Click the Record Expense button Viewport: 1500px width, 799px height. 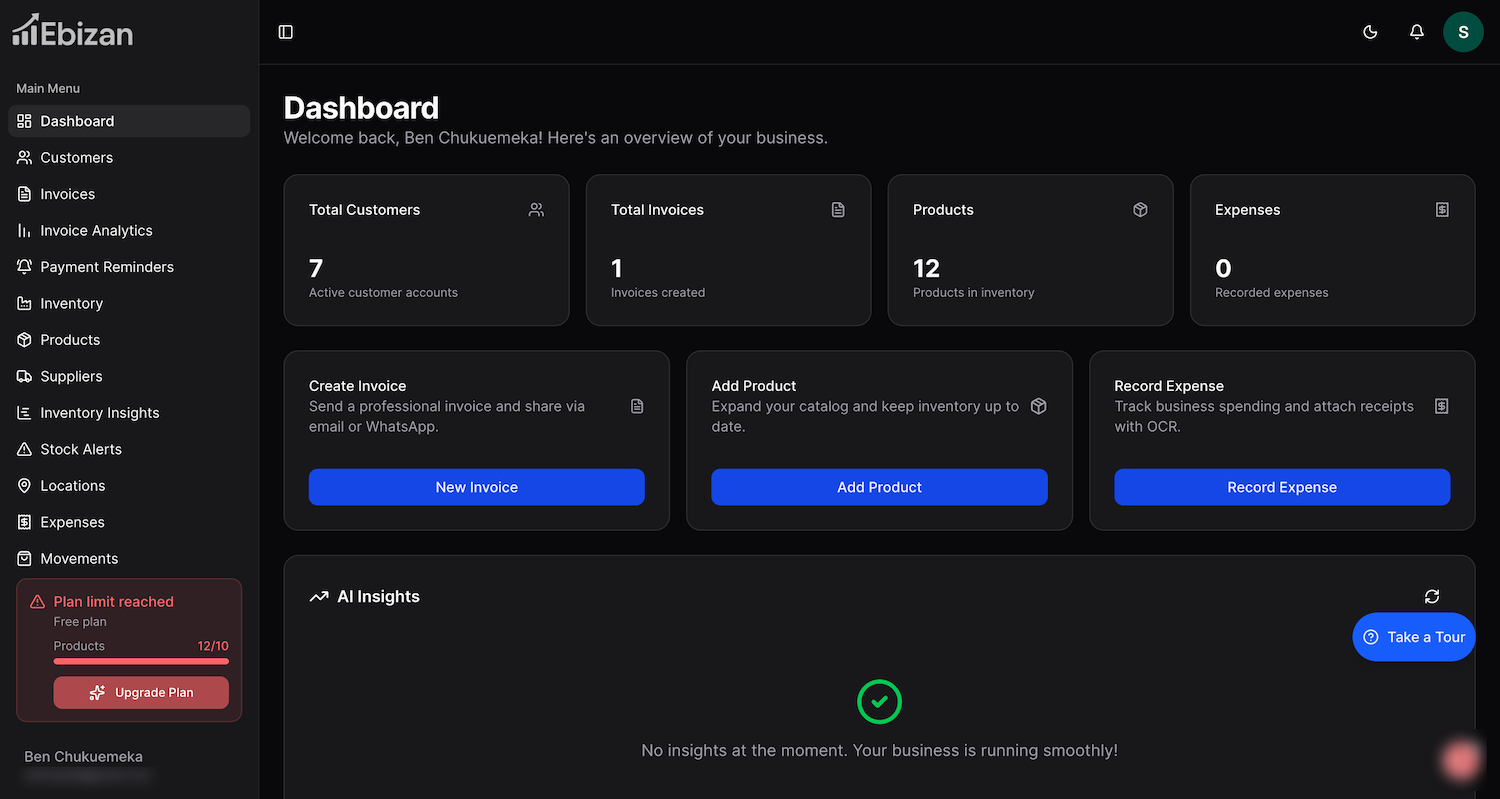click(x=1281, y=487)
